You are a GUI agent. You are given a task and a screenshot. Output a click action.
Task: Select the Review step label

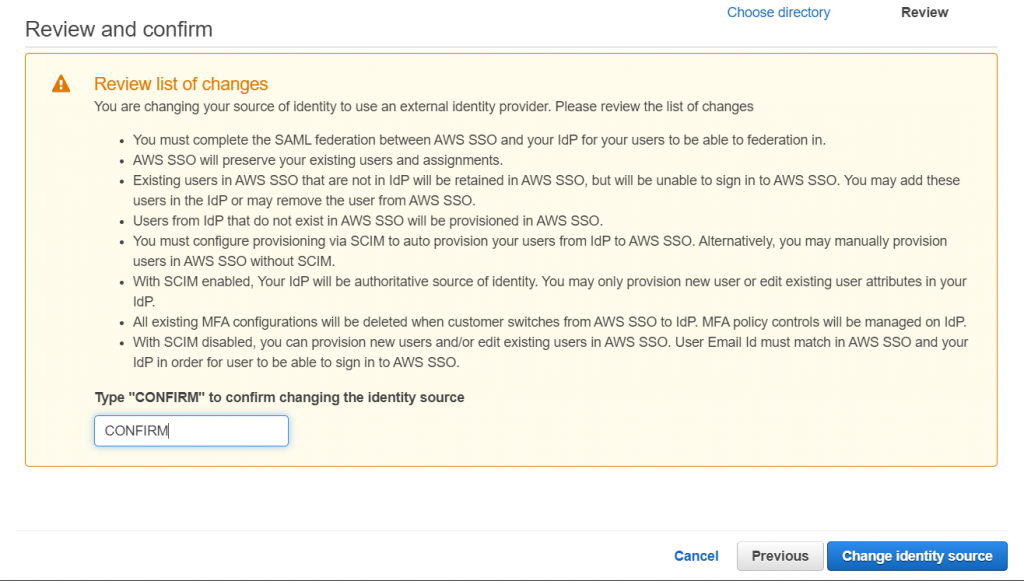924,12
